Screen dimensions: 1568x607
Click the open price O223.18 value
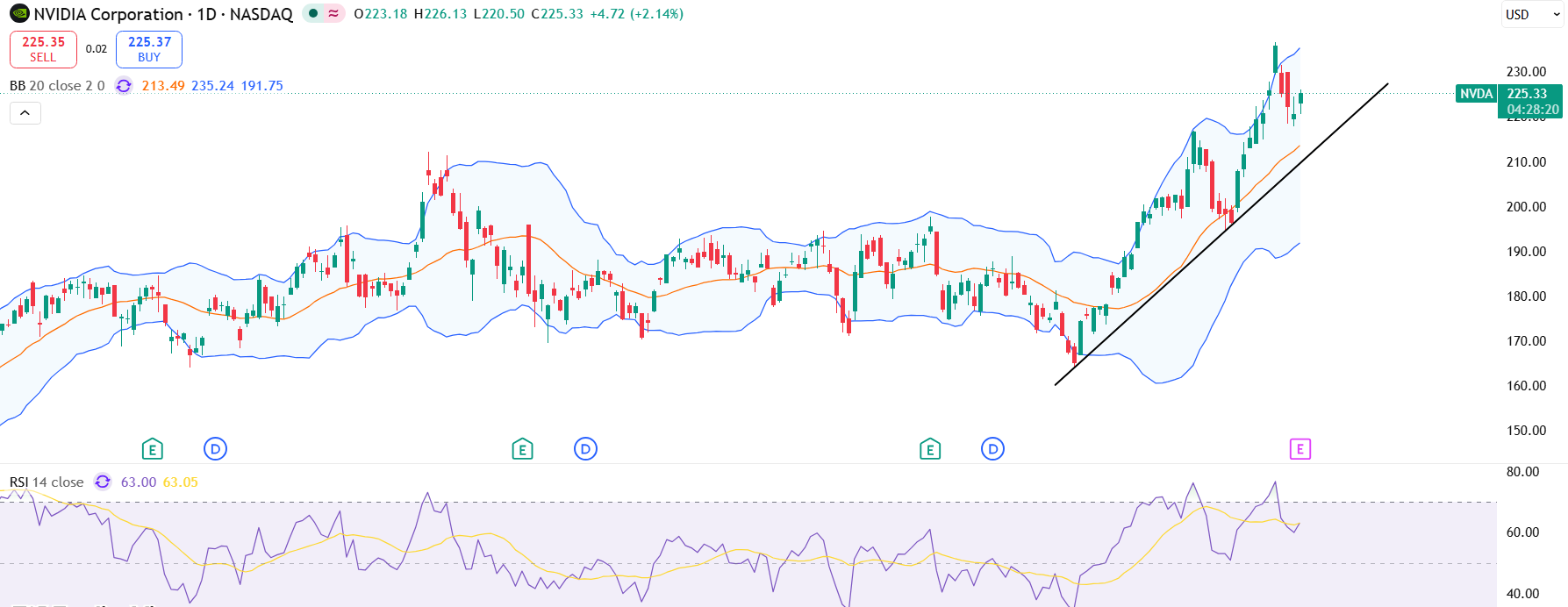(x=381, y=14)
